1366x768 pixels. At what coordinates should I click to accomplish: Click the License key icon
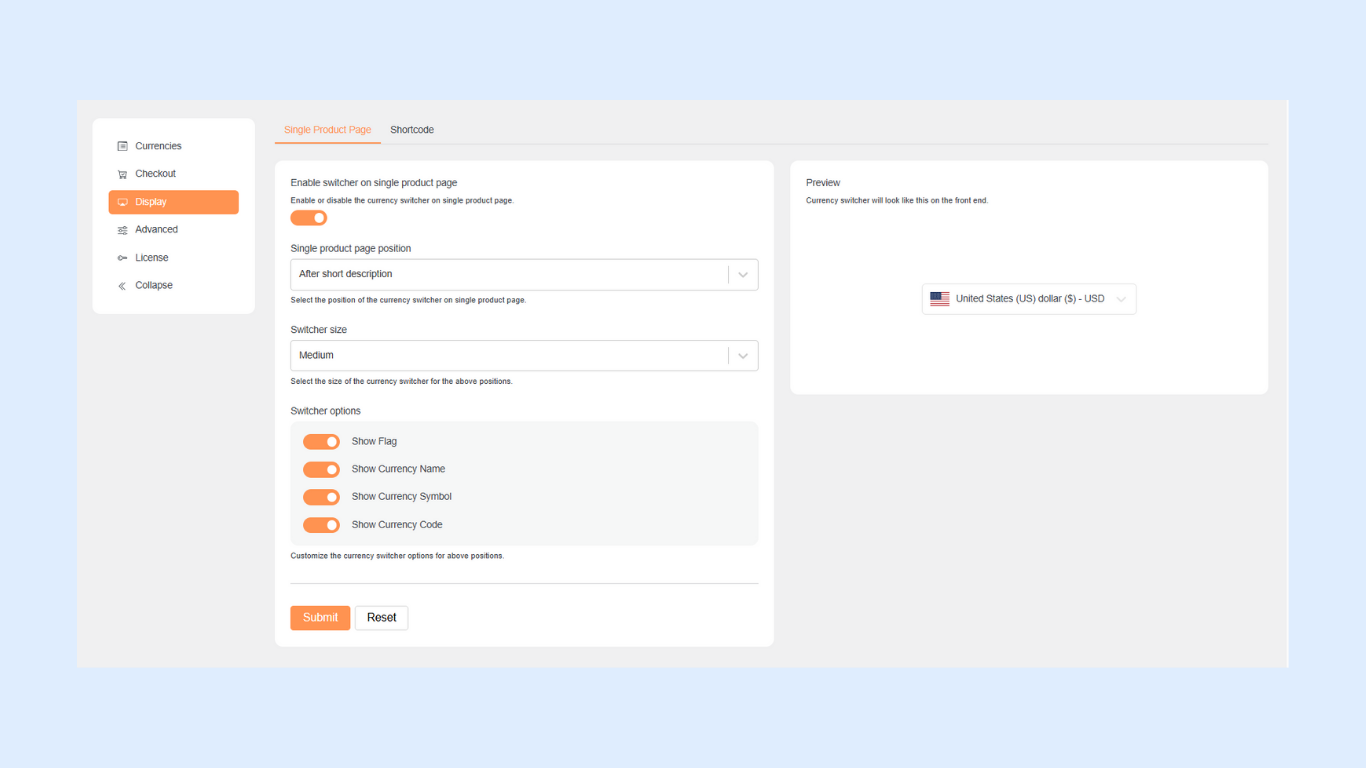pyautogui.click(x=122, y=258)
